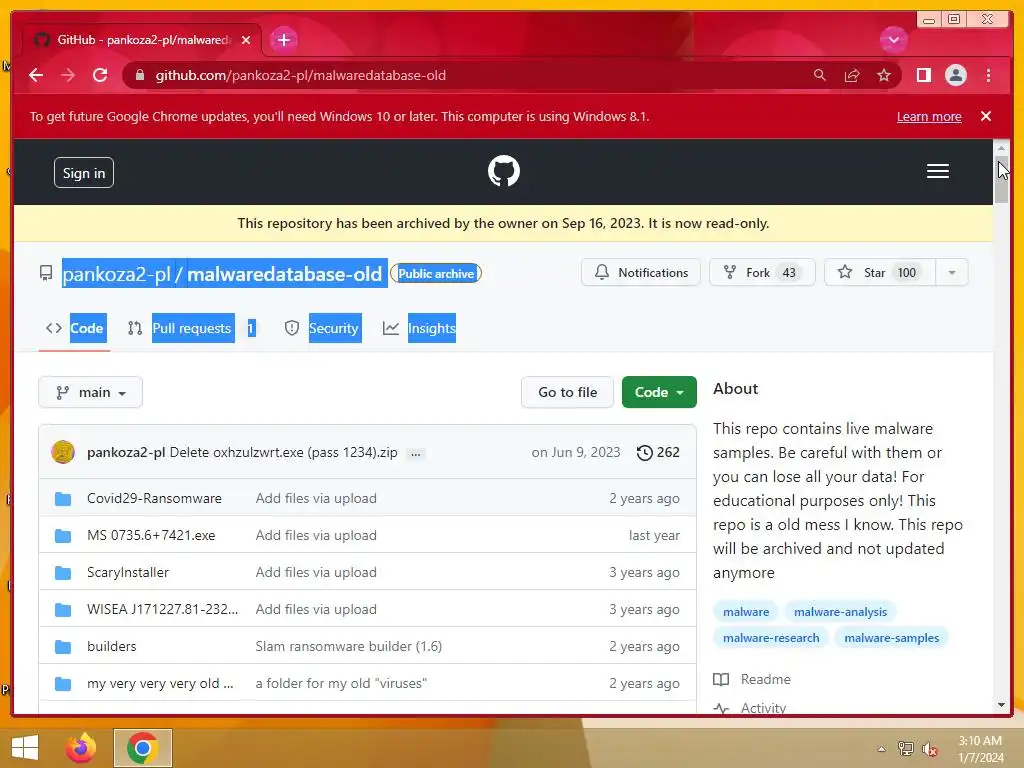Open the my very very very old folder
The width and height of the screenshot is (1024, 768).
tap(160, 683)
